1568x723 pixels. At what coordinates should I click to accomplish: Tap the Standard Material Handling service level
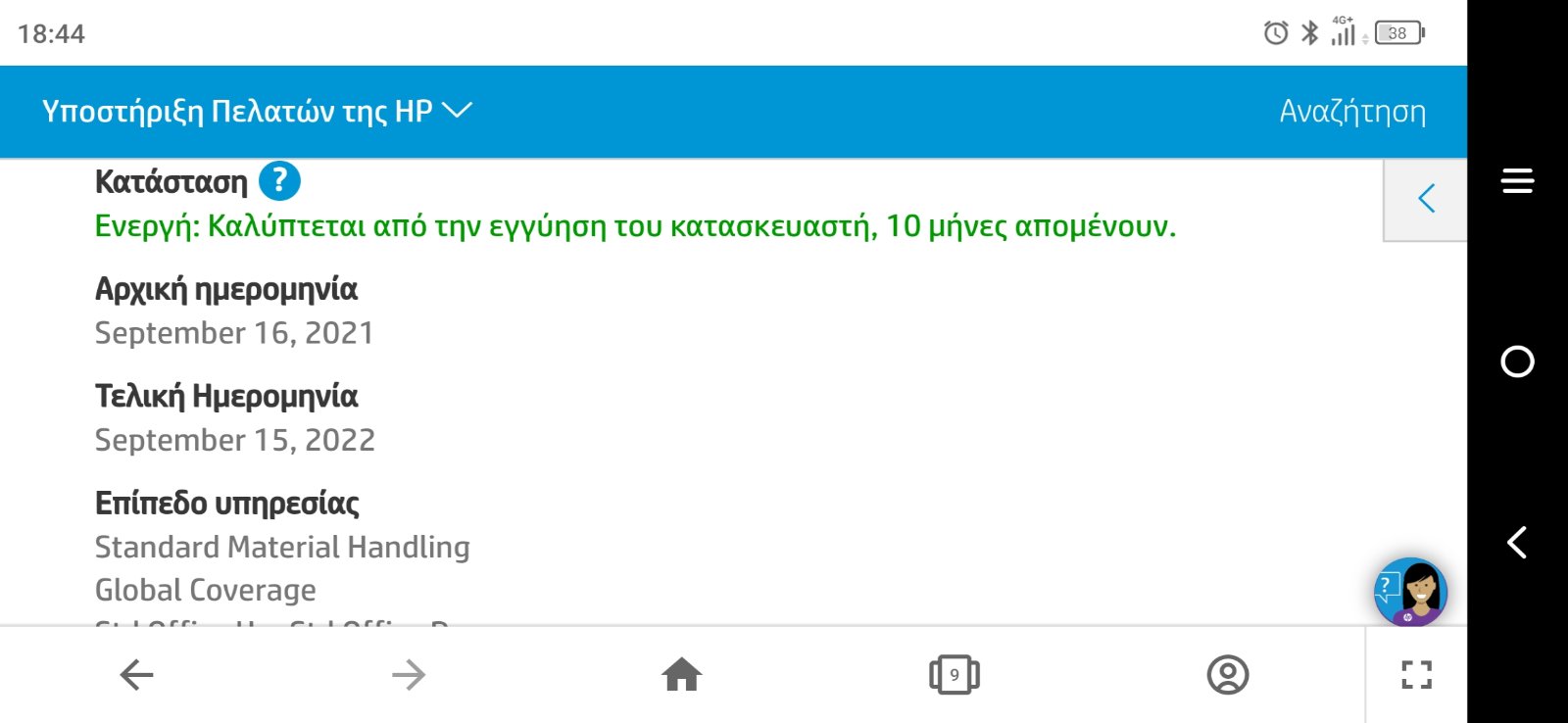click(282, 547)
